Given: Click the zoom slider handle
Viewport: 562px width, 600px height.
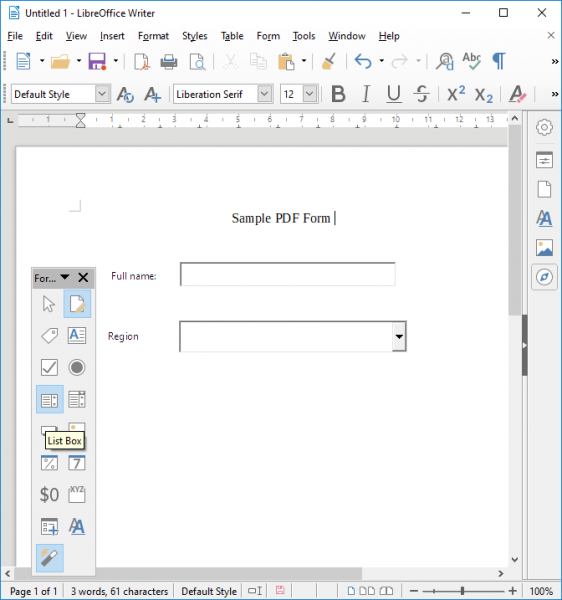Looking at the screenshot, I should point(462,591).
